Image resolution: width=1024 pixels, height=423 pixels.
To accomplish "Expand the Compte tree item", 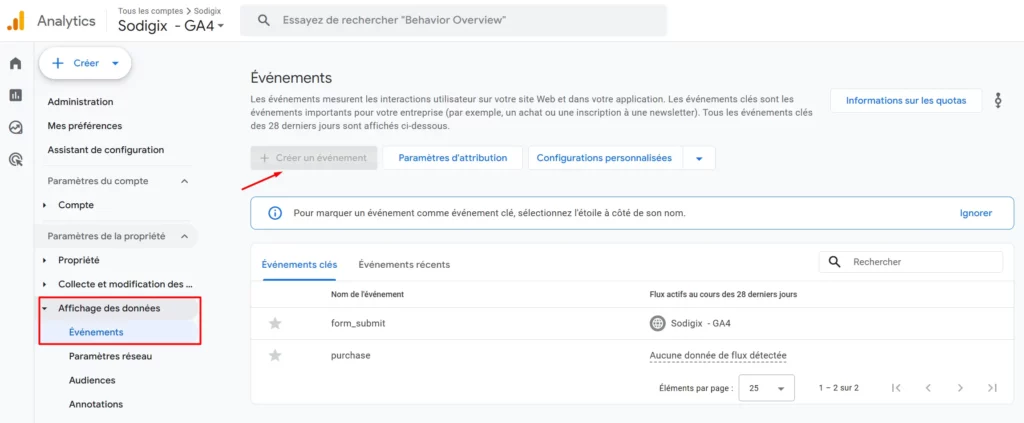I will tap(44, 205).
